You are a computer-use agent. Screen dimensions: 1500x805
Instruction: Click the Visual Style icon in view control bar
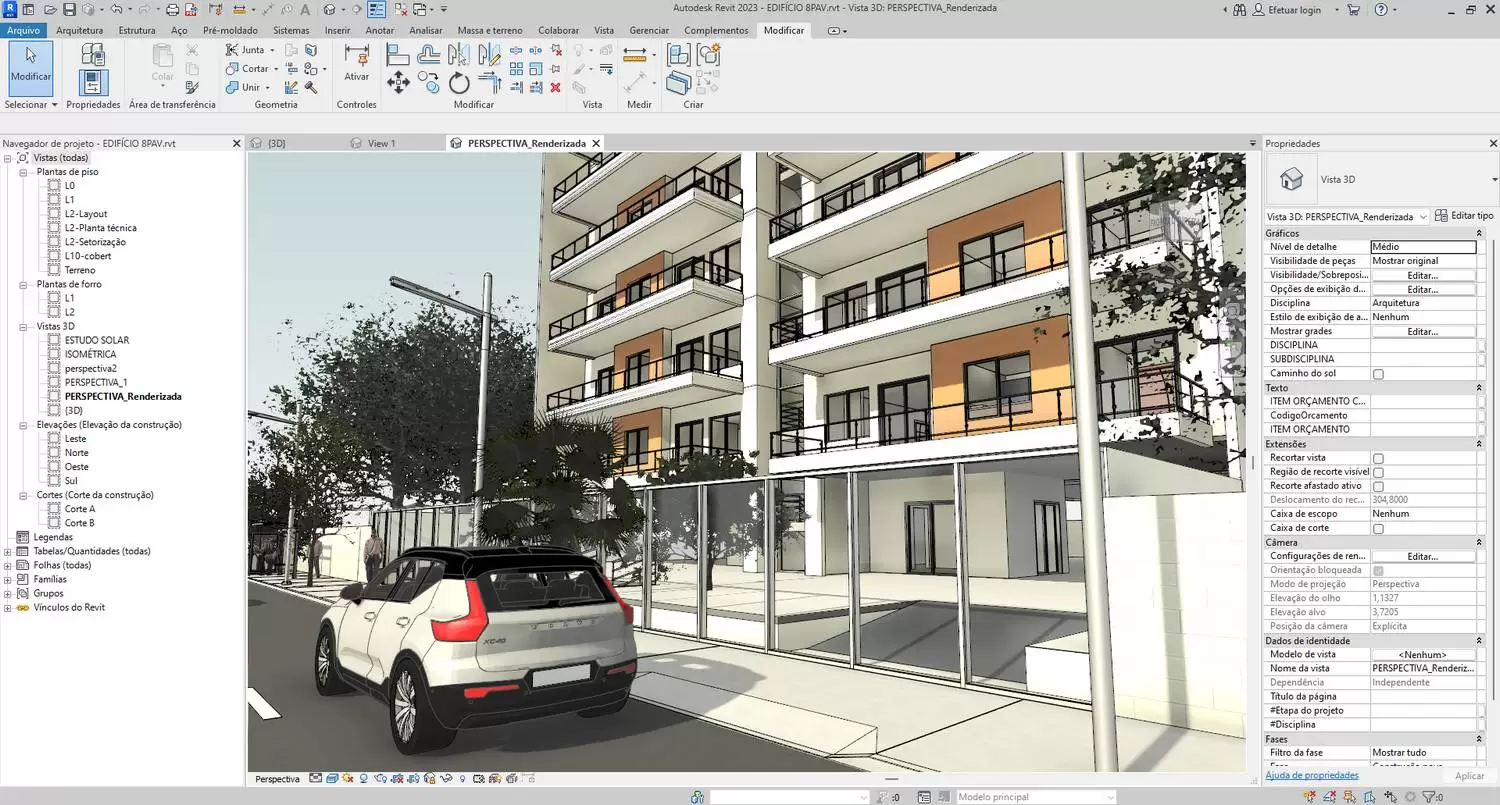click(333, 779)
